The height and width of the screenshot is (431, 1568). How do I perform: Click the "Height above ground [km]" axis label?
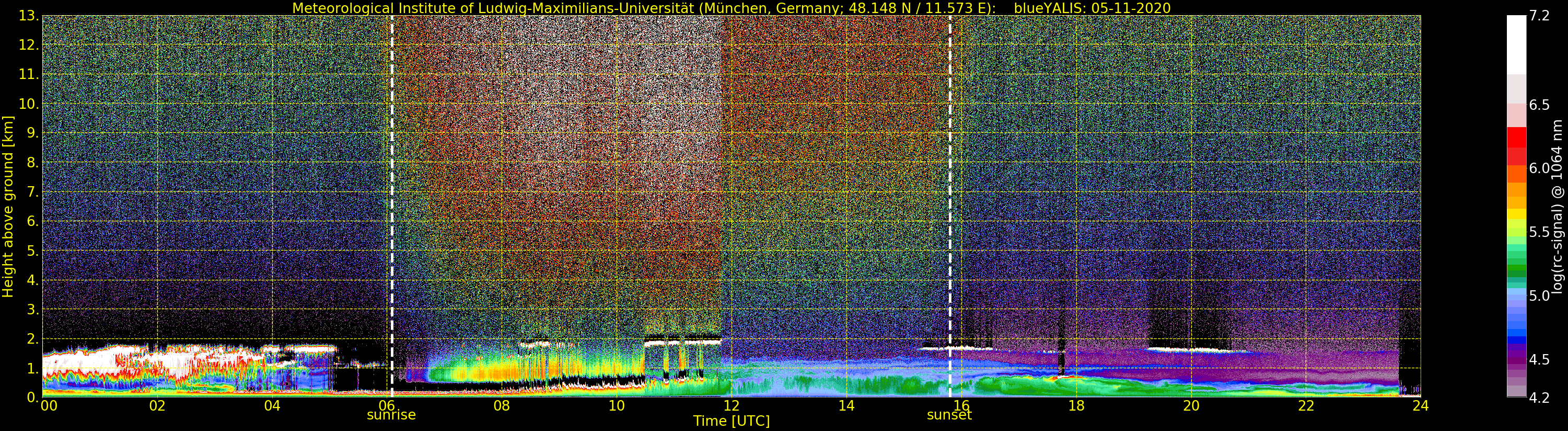pos(8,206)
